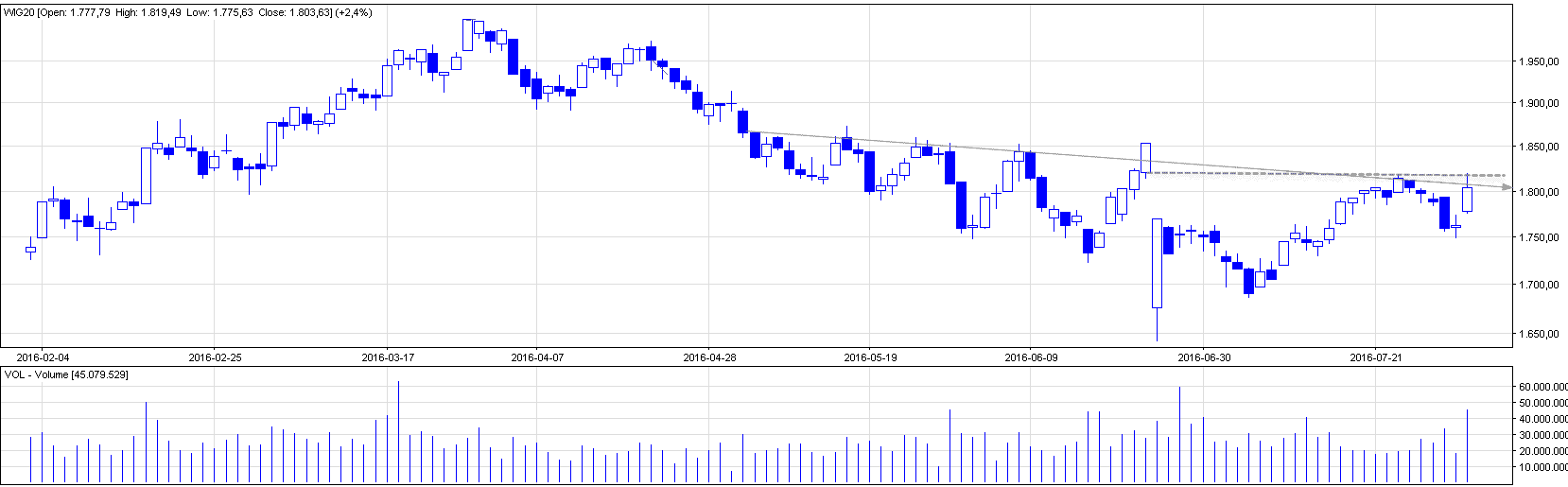The height and width of the screenshot is (487, 1568).
Task: Click the 1.800,00 price axis label
Action: 1539,192
